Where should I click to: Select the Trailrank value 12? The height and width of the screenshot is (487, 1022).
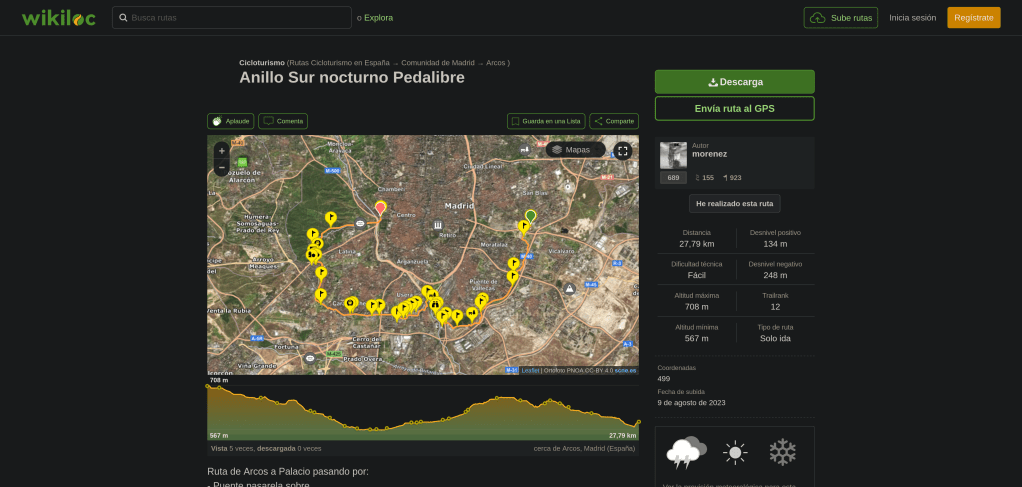(x=775, y=306)
